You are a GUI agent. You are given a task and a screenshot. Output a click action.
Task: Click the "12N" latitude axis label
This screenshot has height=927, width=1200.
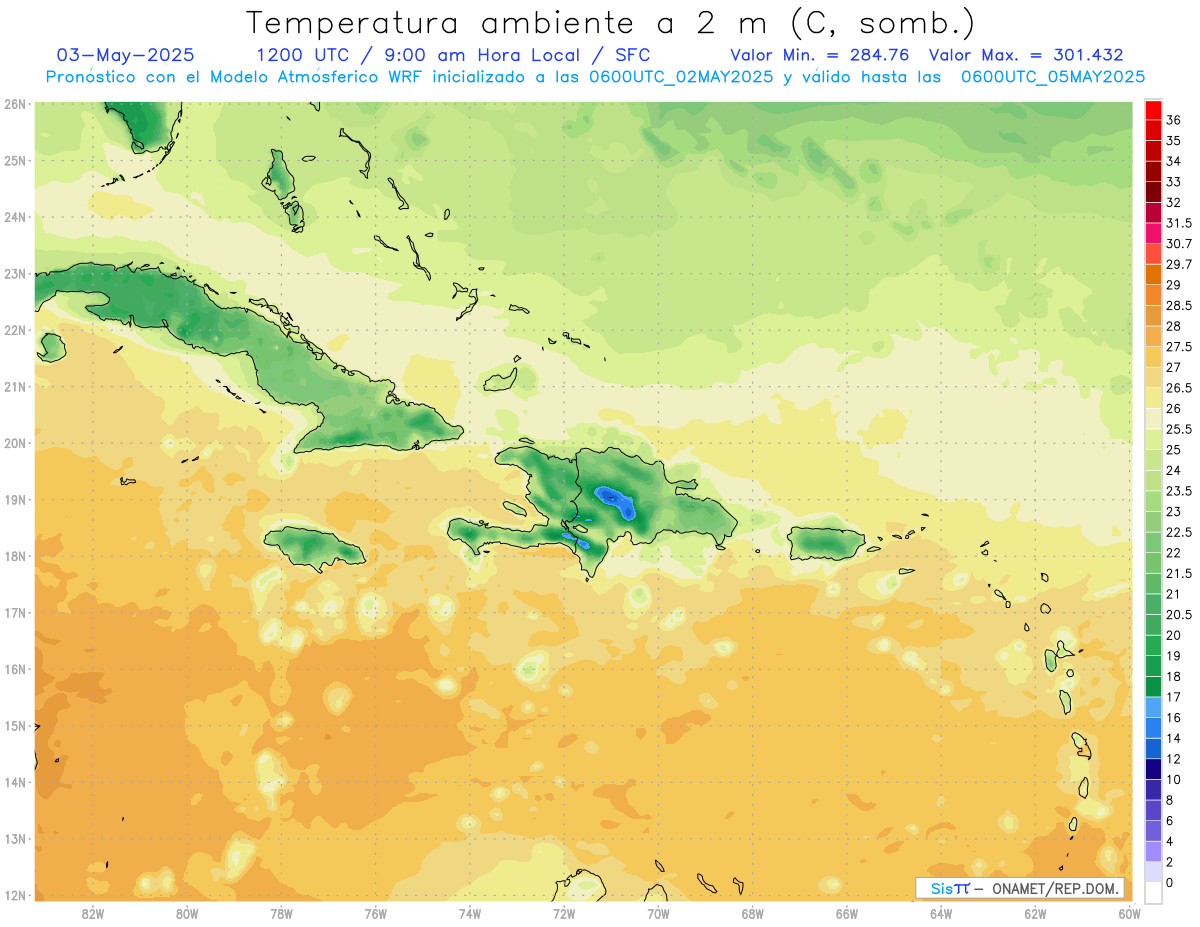[15, 895]
